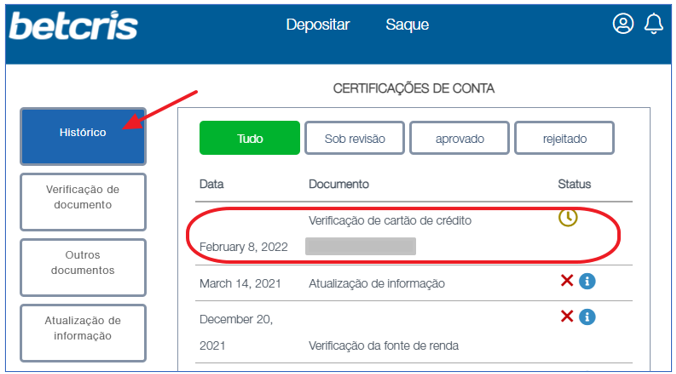Click the betcris logo

pos(73,26)
